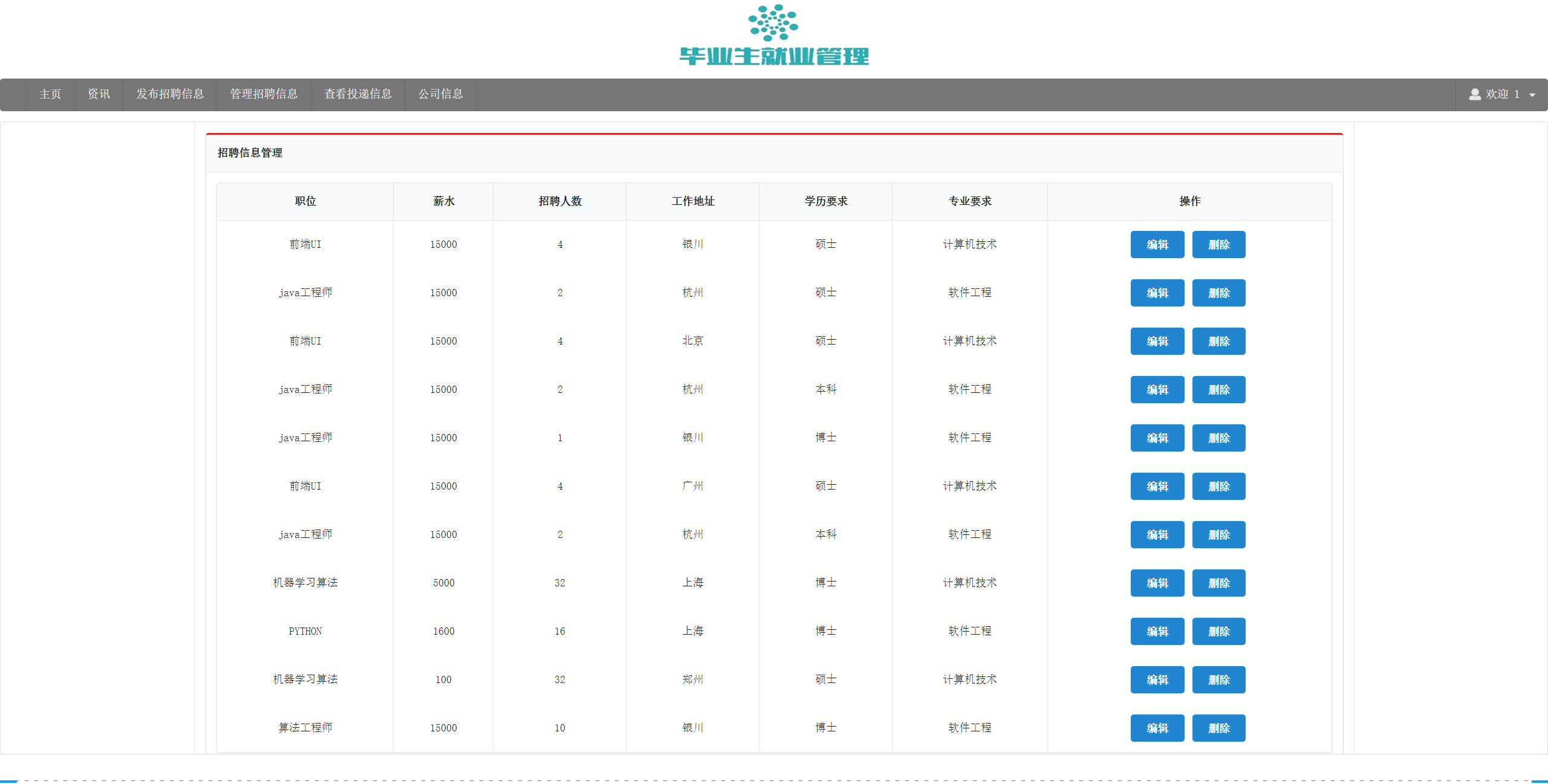This screenshot has width=1548, height=784.
Task: Click the salary value 1600
Action: (x=444, y=632)
